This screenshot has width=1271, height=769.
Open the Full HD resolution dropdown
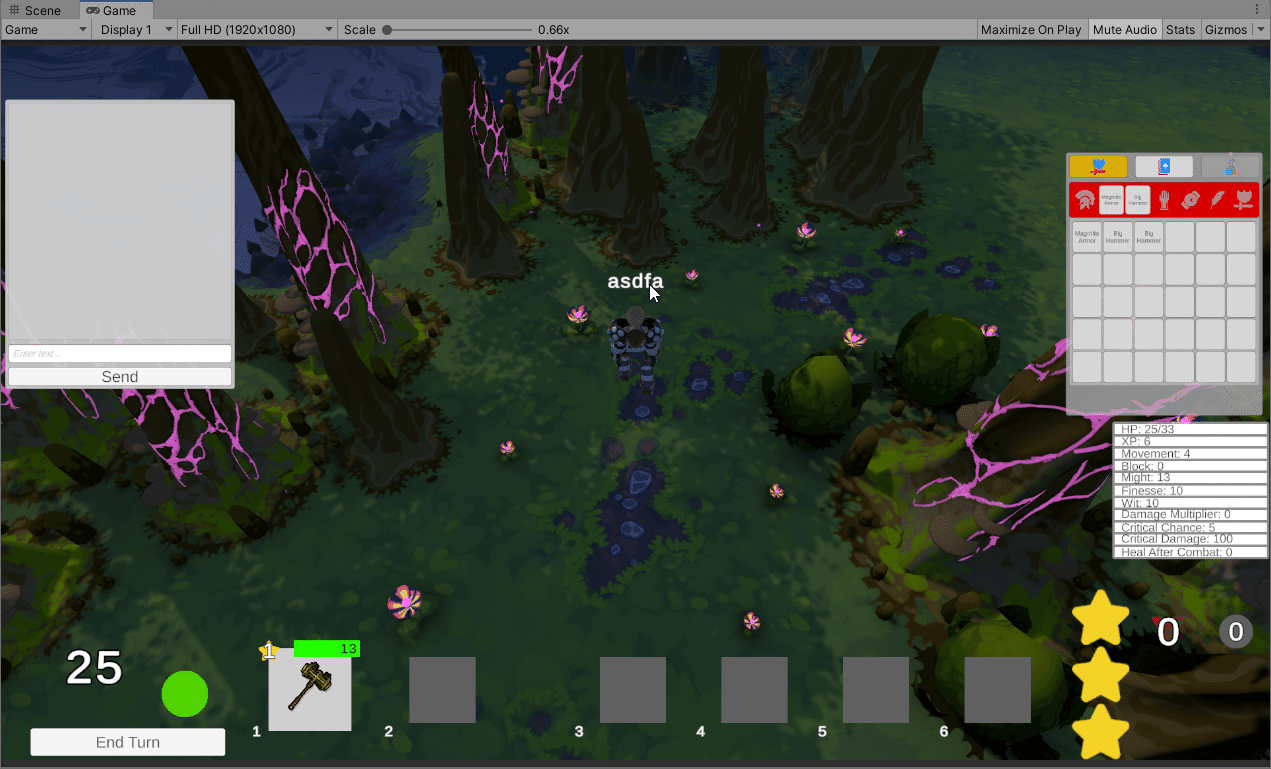tap(256, 30)
